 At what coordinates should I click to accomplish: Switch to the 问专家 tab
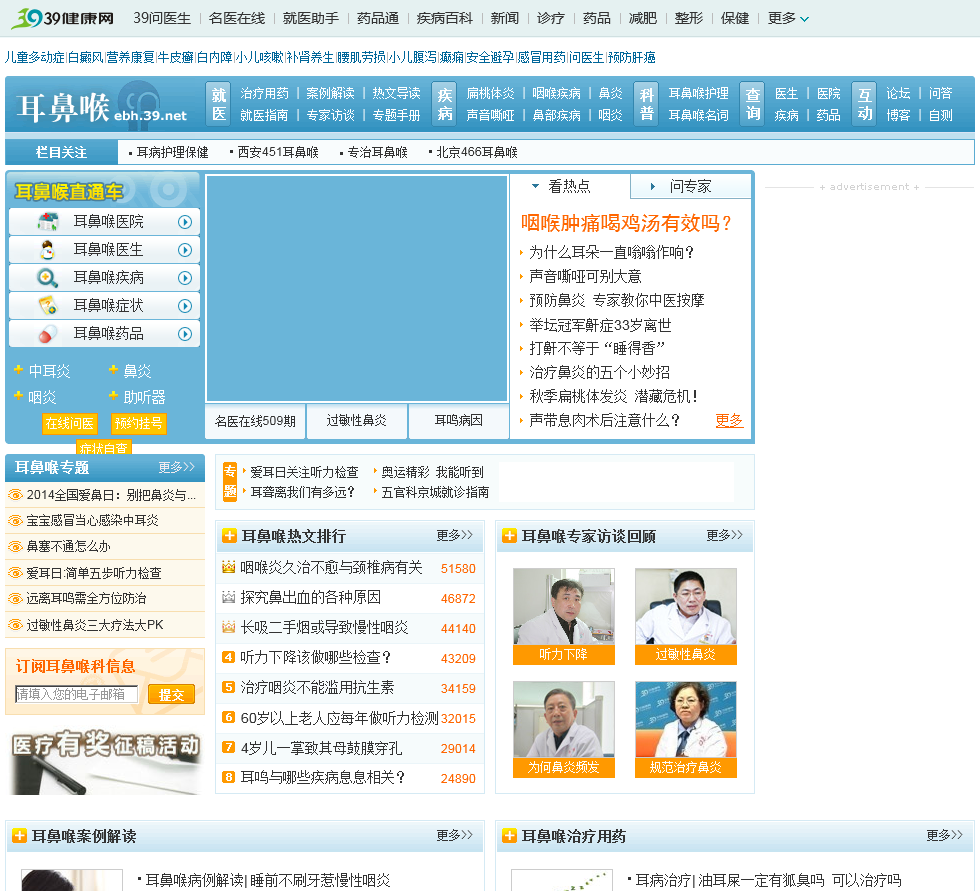[691, 186]
